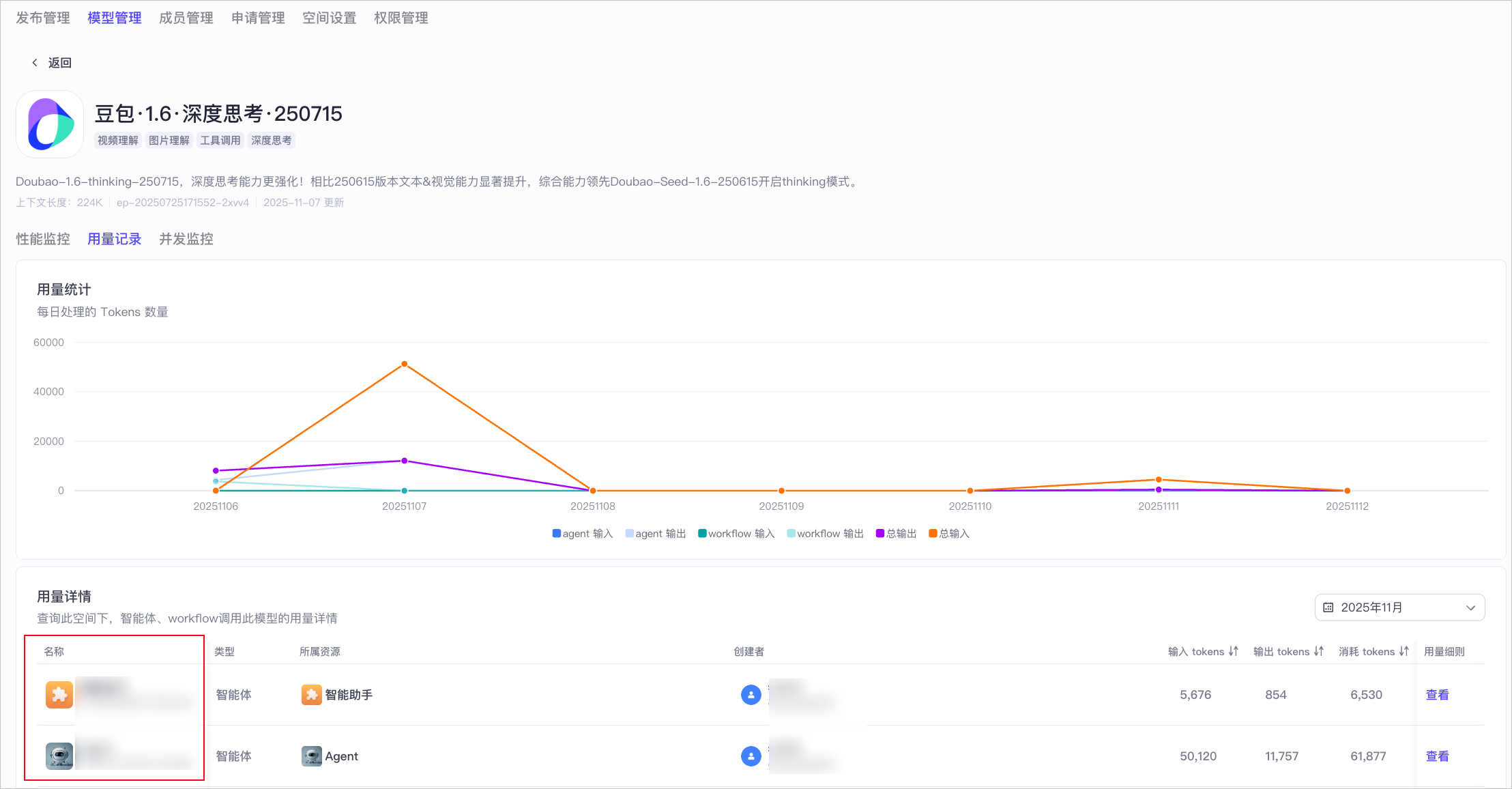Image resolution: width=1512 pixels, height=789 pixels.
Task: Toggle workflow 输出 legend series
Action: pyautogui.click(x=825, y=534)
